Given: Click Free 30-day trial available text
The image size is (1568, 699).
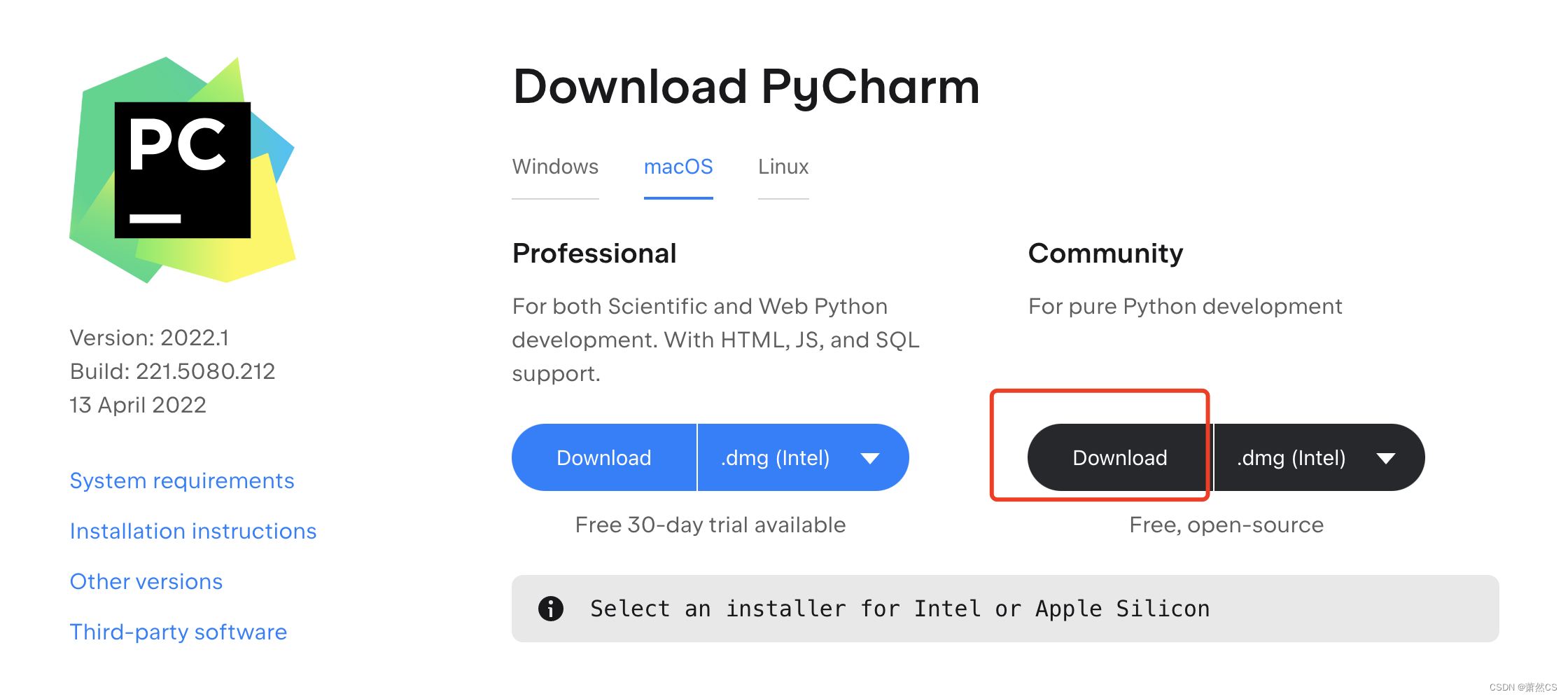Looking at the screenshot, I should click(710, 525).
